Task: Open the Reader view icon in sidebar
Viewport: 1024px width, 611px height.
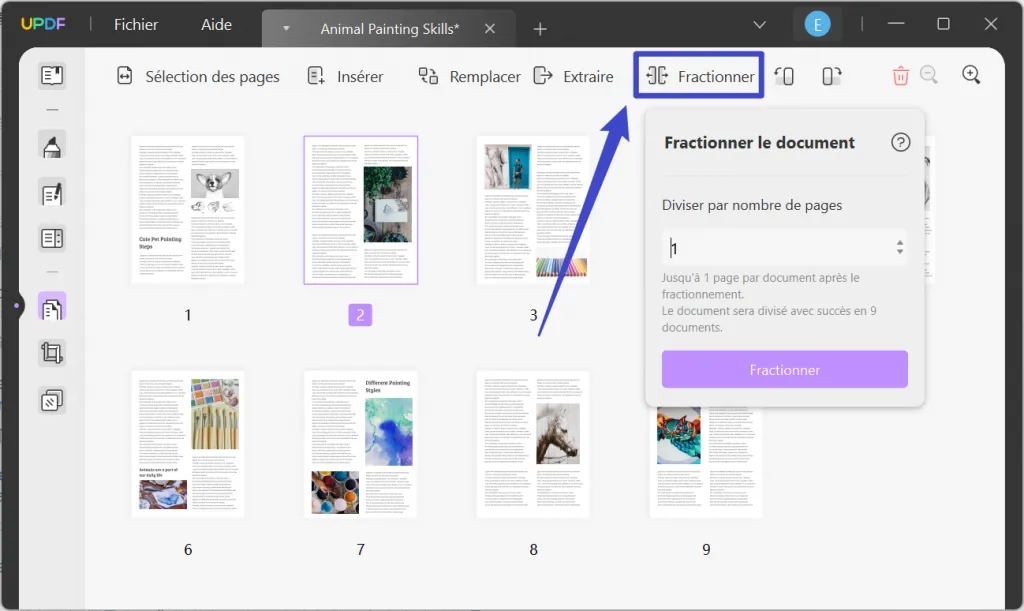Action: 51,75
